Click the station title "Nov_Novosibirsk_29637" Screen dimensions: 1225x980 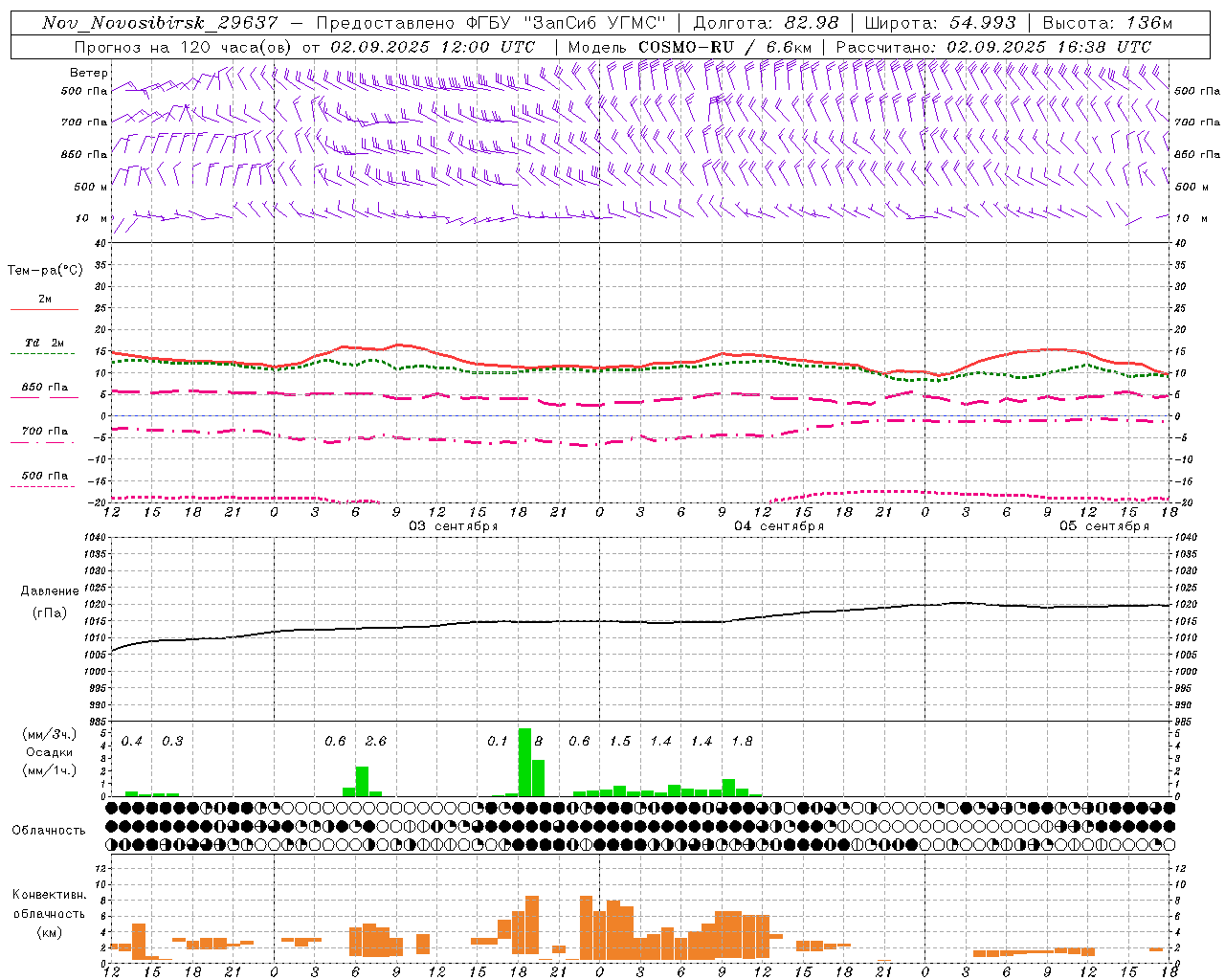160,23
